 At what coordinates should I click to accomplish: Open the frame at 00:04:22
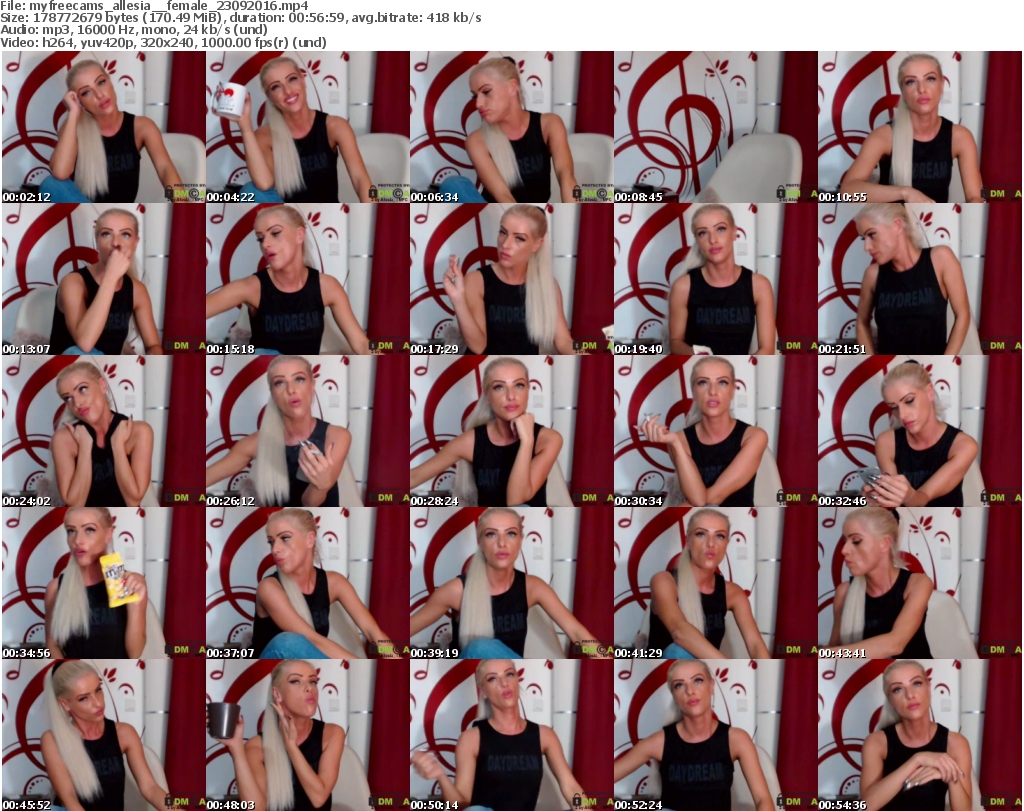coord(308,127)
